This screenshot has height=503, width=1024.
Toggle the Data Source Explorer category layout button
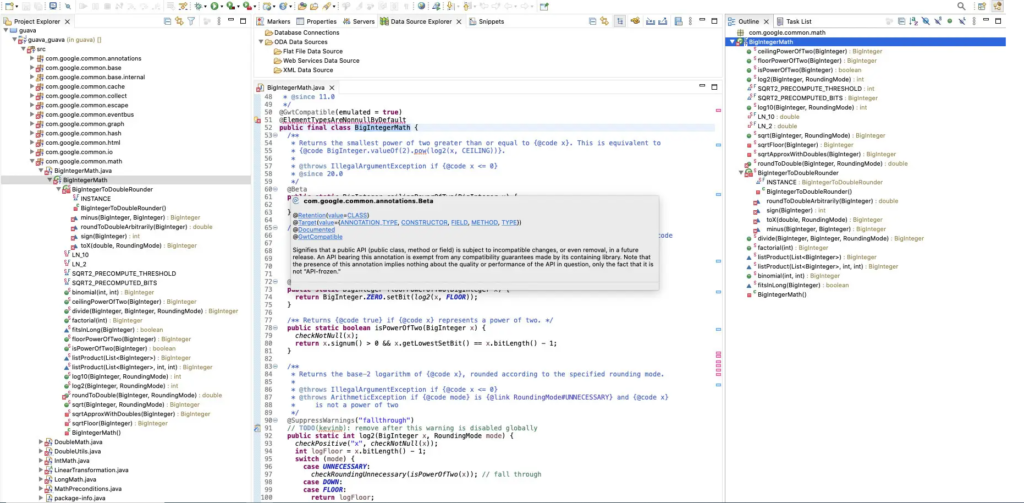(x=620, y=21)
